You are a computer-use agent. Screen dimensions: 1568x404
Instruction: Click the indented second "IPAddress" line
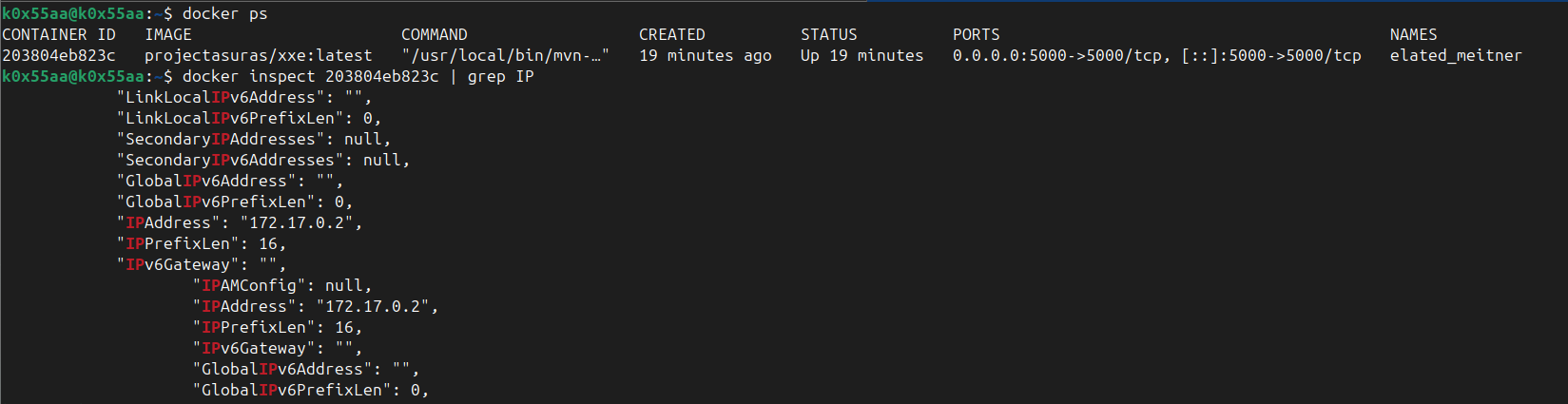316,306
